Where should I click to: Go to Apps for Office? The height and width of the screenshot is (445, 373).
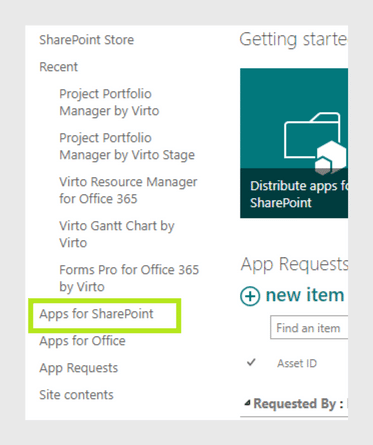click(x=82, y=341)
